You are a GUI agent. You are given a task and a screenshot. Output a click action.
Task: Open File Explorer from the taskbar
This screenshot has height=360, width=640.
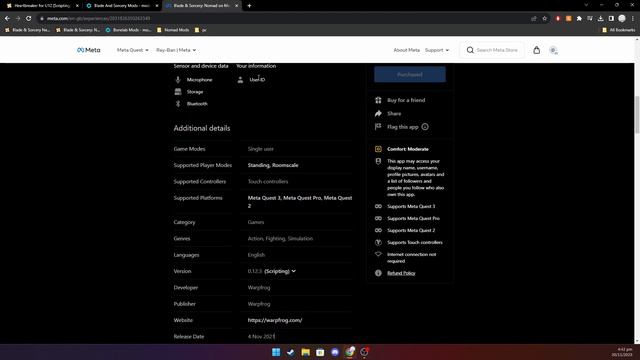coord(305,352)
